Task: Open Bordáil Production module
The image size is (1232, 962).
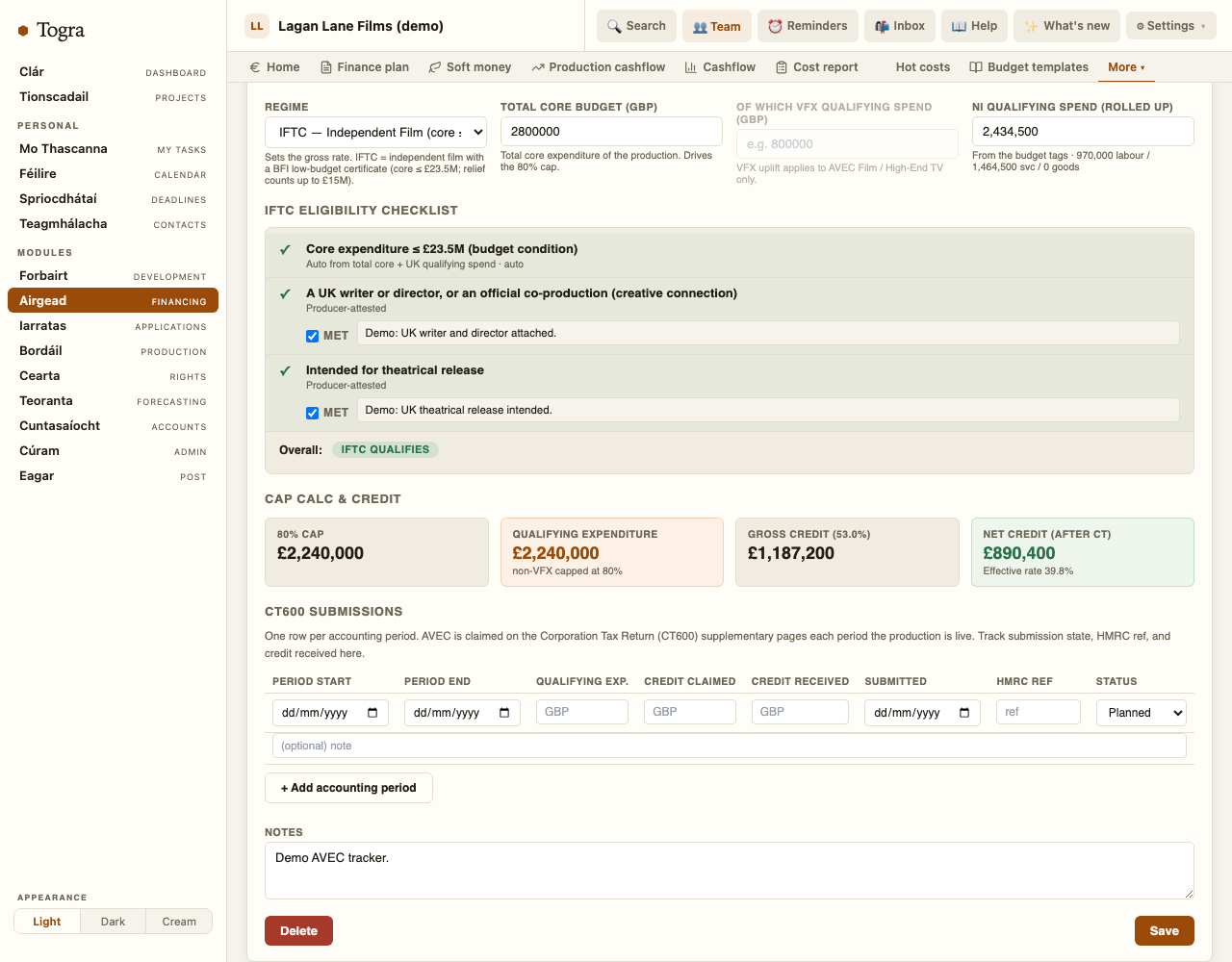Action: 113,351
